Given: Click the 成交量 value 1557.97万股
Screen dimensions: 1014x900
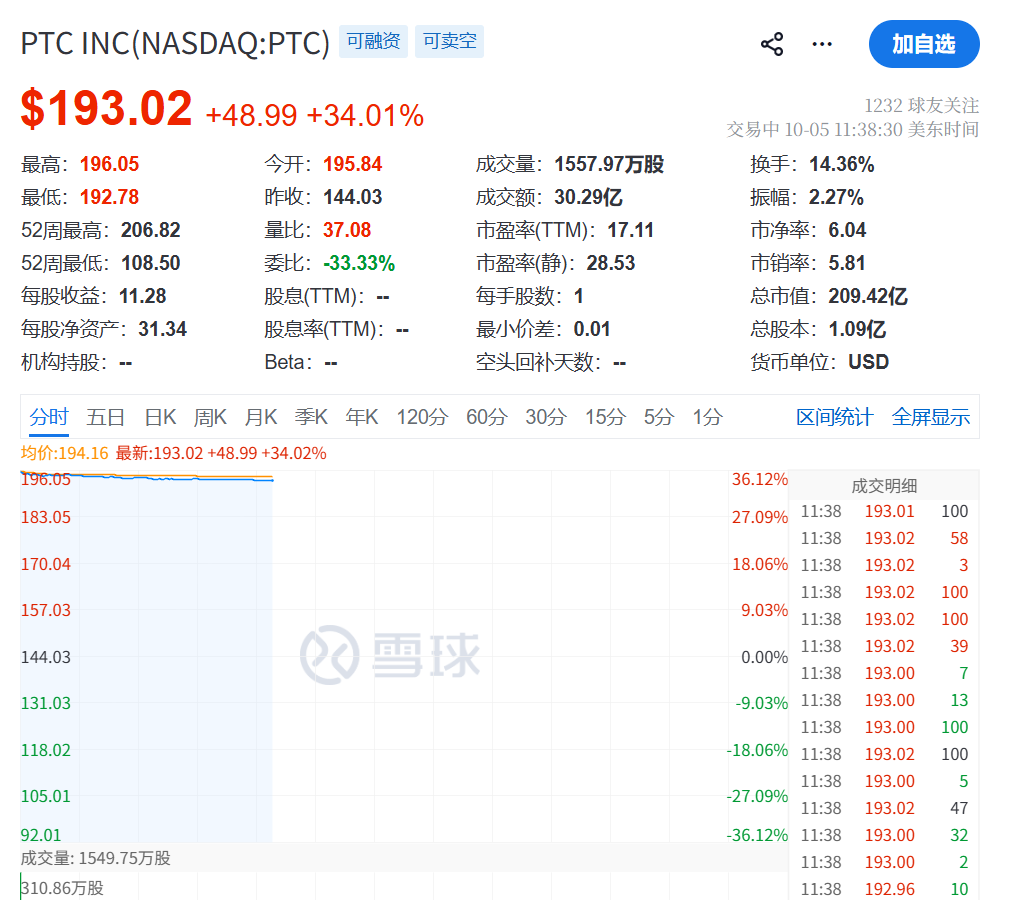Looking at the screenshot, I should tap(609, 164).
